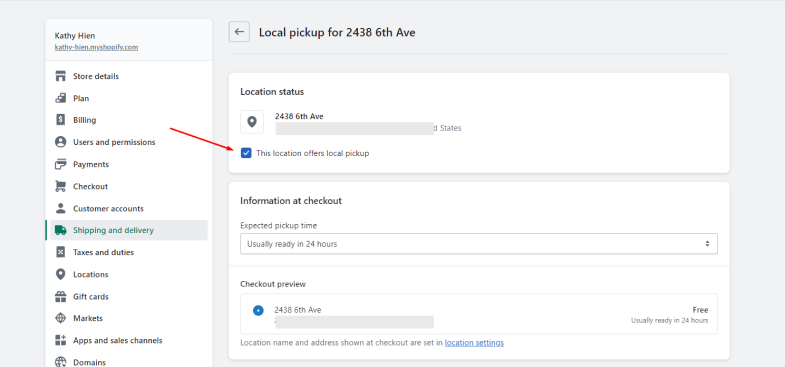This screenshot has width=785, height=367.
Task: Click the Location status heading
Action: [x=272, y=92]
